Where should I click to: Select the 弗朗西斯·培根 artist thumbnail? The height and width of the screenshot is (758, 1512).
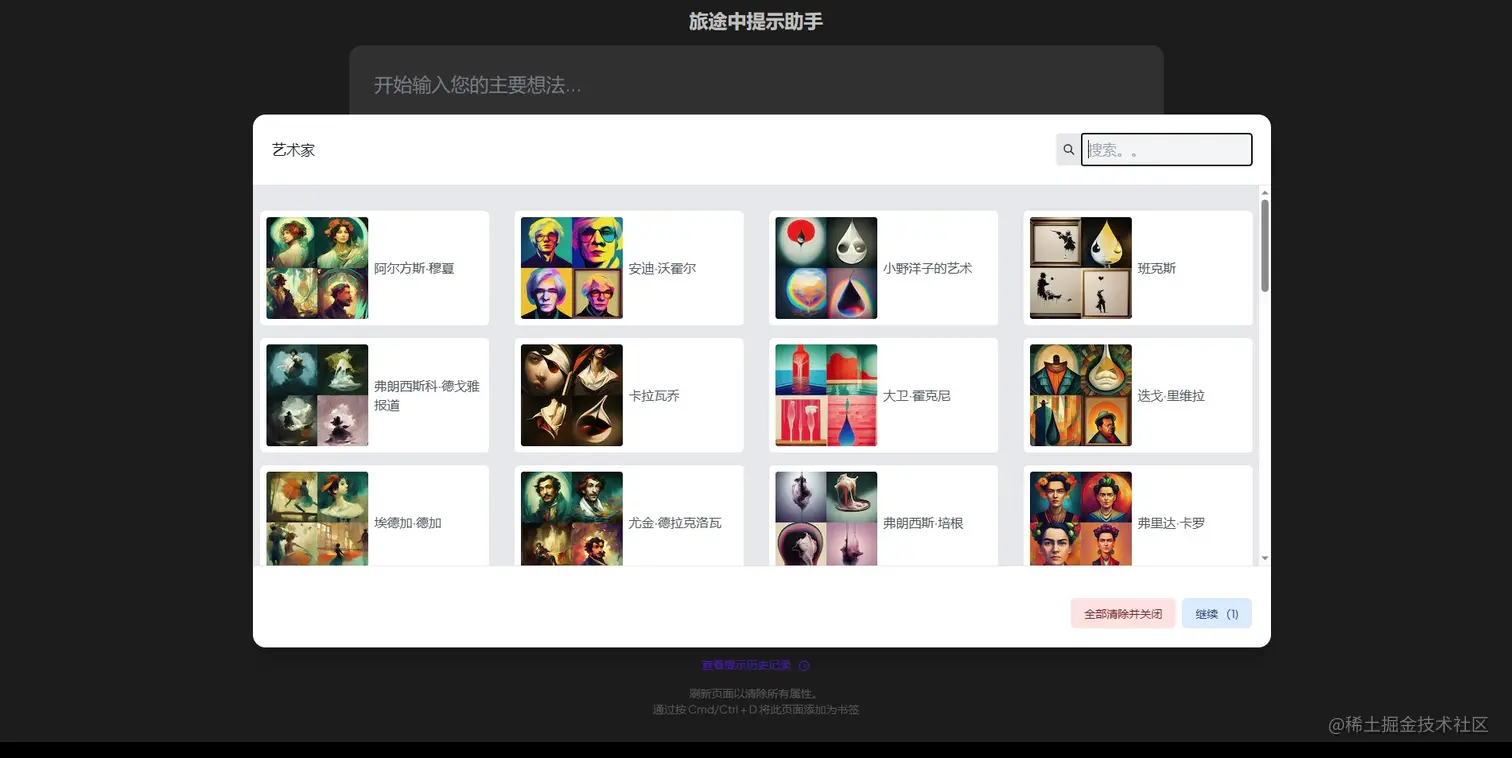pyautogui.click(x=826, y=518)
